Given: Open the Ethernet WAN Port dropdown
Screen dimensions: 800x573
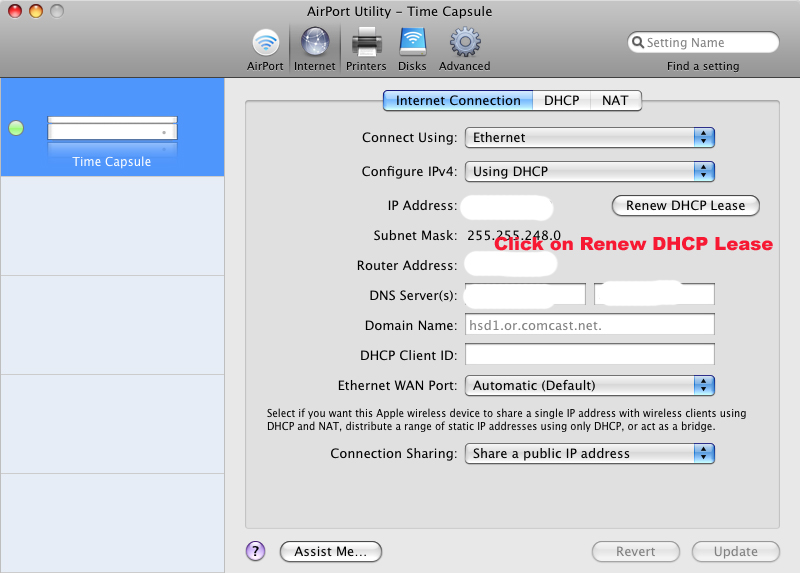Looking at the screenshot, I should tap(590, 385).
